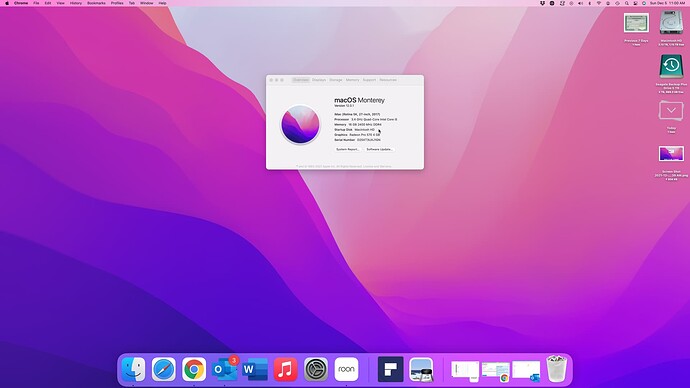Open the History menu
This screenshot has height=388, width=690.
click(76, 3)
